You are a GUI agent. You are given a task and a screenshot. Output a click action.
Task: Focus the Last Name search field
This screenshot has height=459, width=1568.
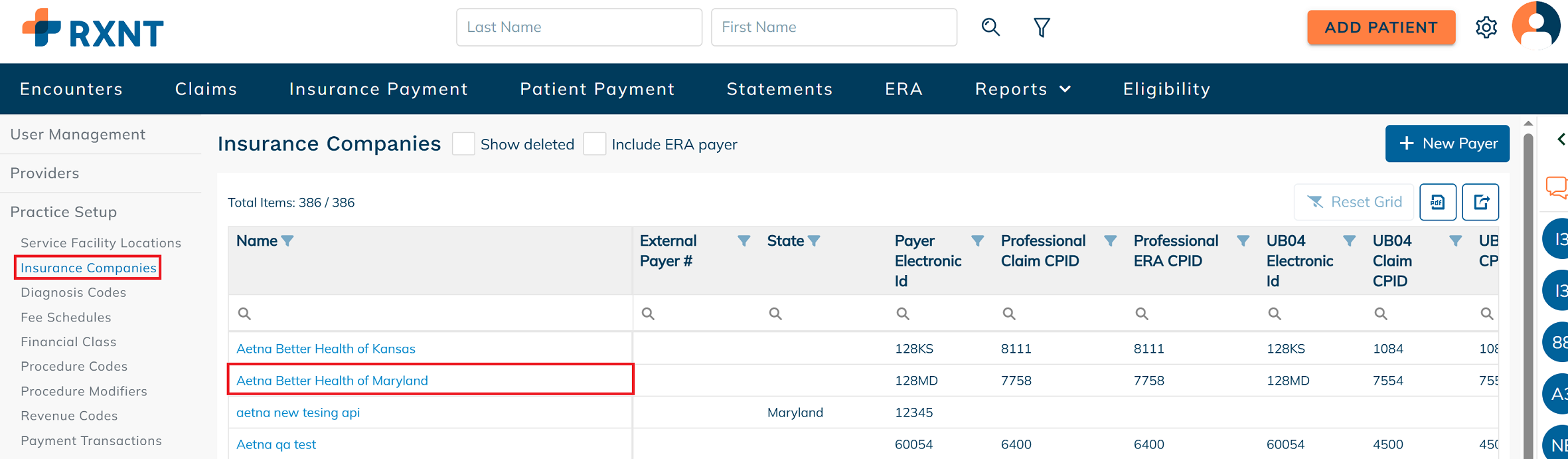(579, 27)
